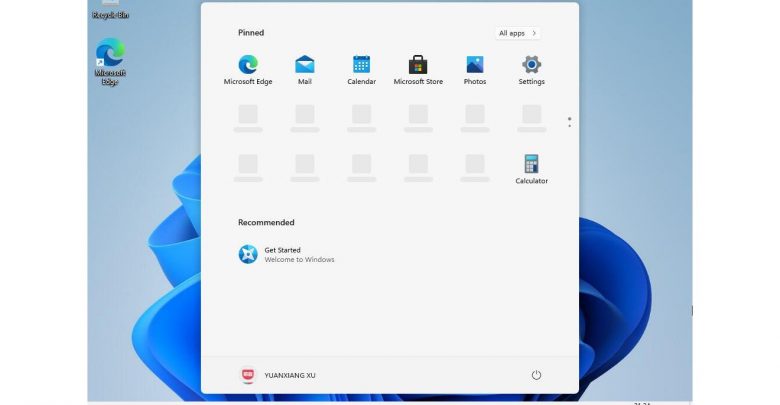Click the pinned apps page dots
The image size is (780, 405).
pyautogui.click(x=569, y=121)
